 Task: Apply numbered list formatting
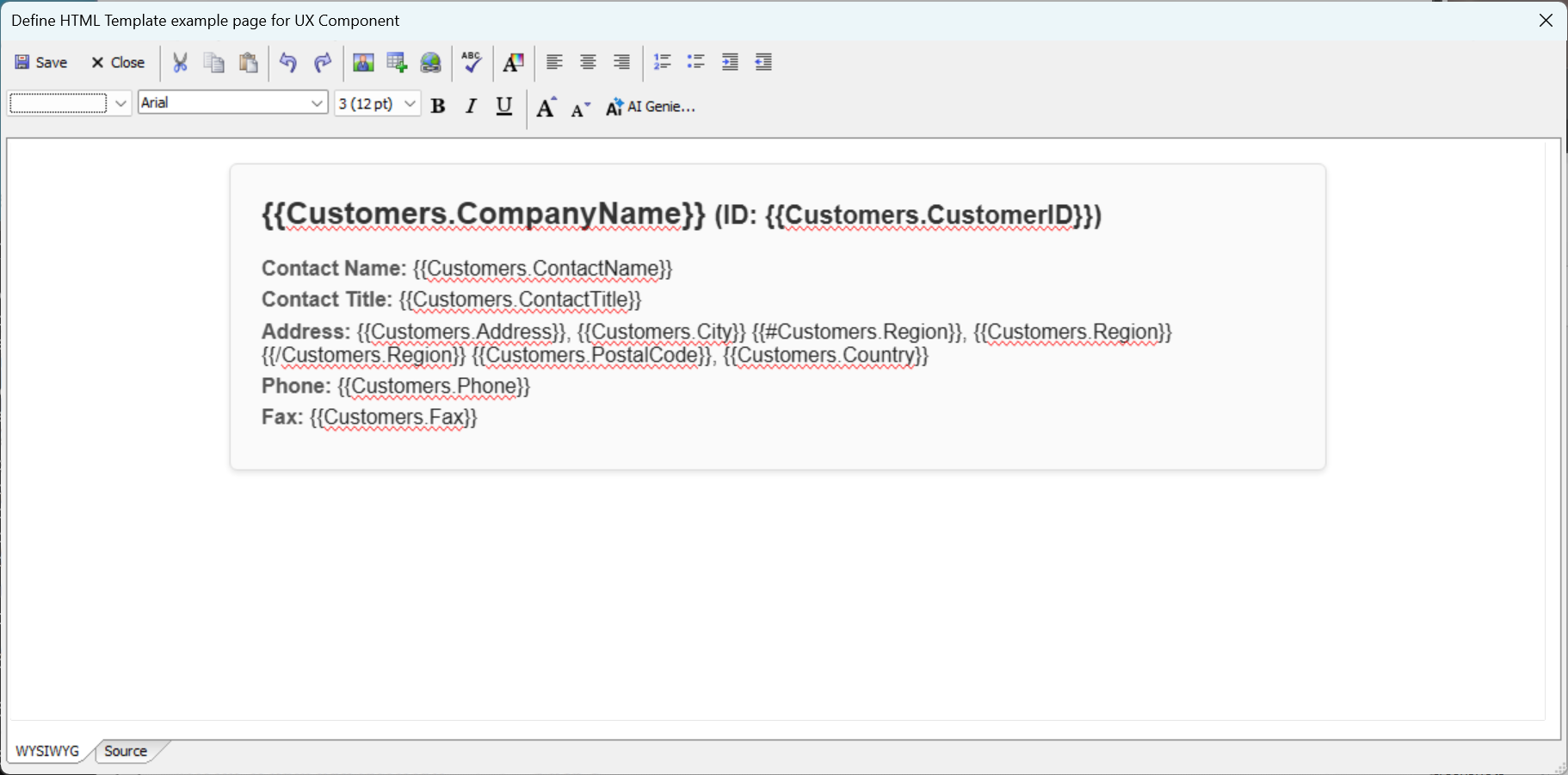tap(663, 62)
